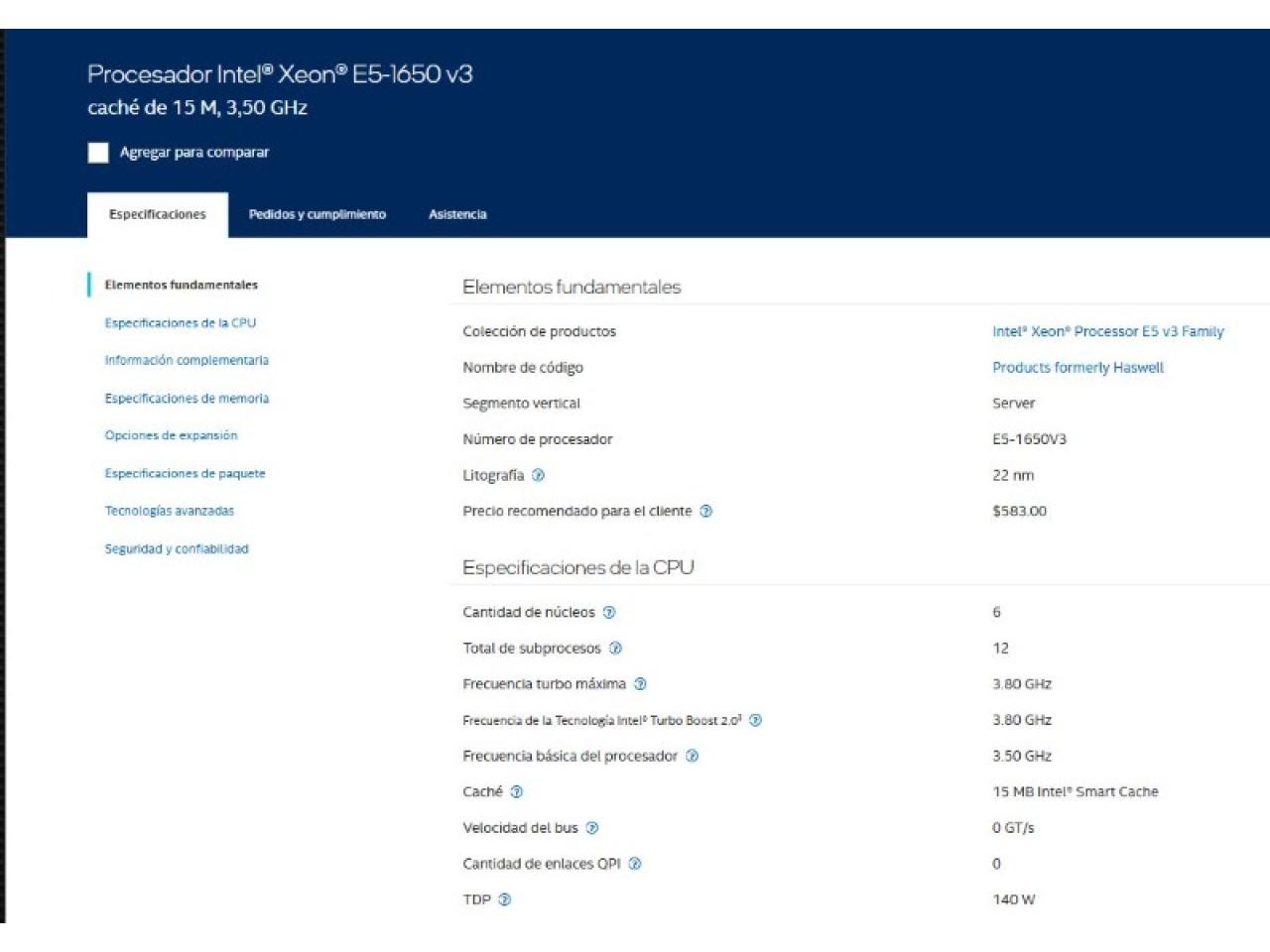The height and width of the screenshot is (952, 1270).
Task: Select Elementos fundamentales in the sidebar
Action: point(181,285)
